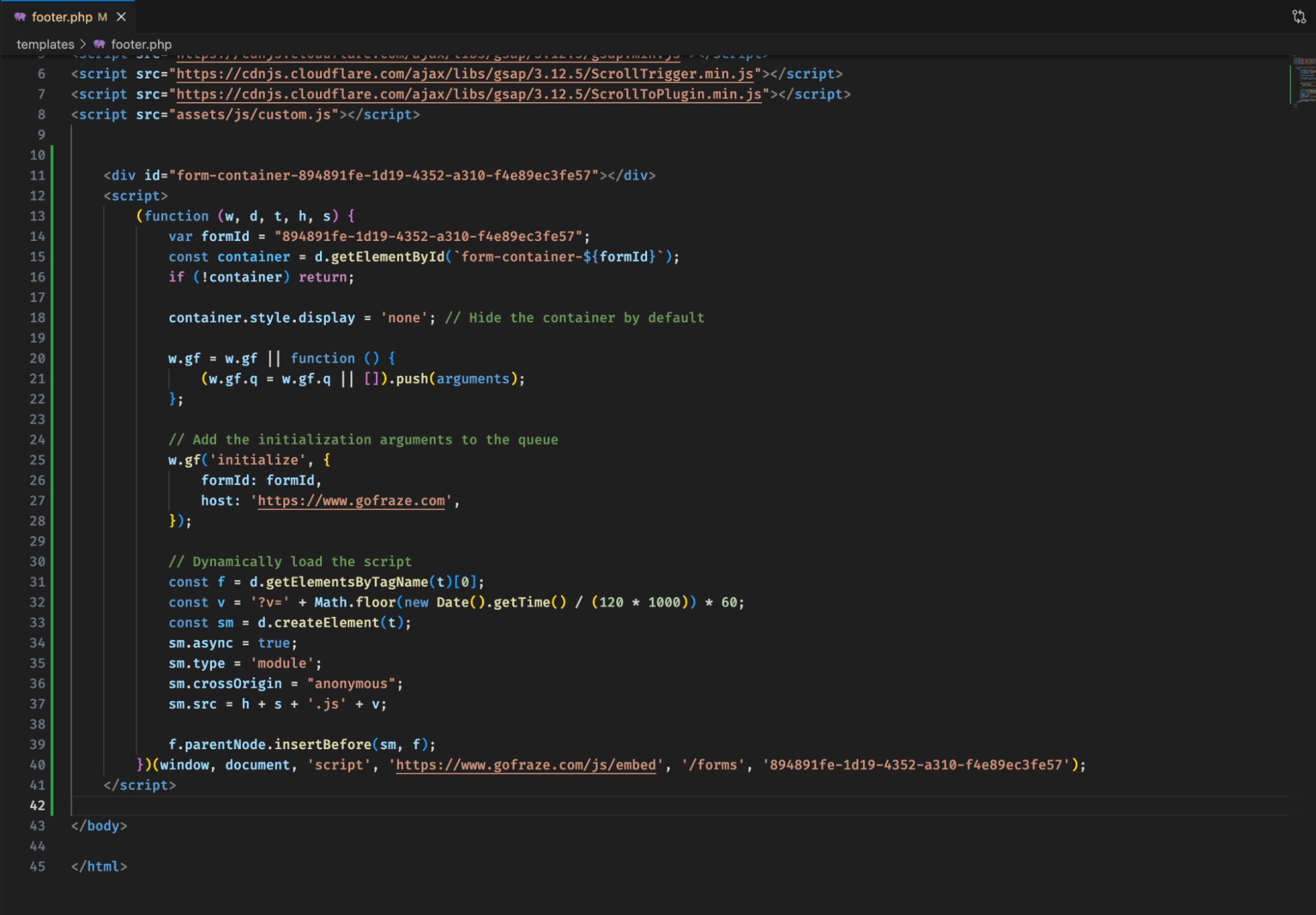
Task: Click line number 13 in the gutter
Action: coord(38,216)
